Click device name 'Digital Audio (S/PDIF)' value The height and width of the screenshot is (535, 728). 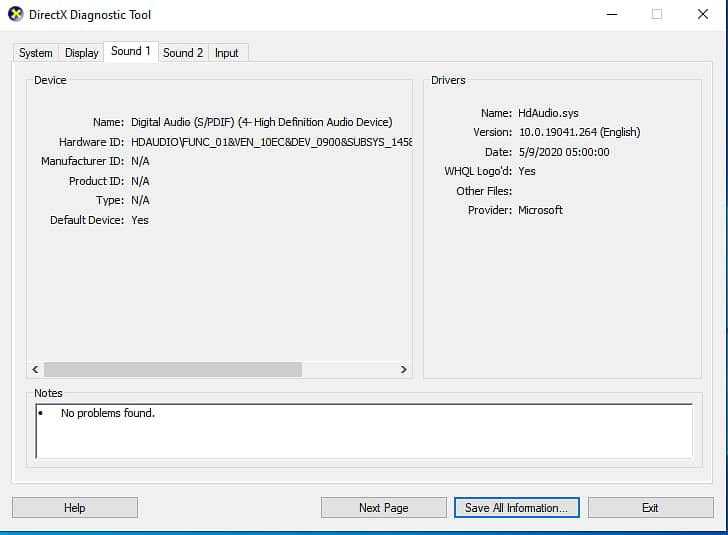click(261, 122)
